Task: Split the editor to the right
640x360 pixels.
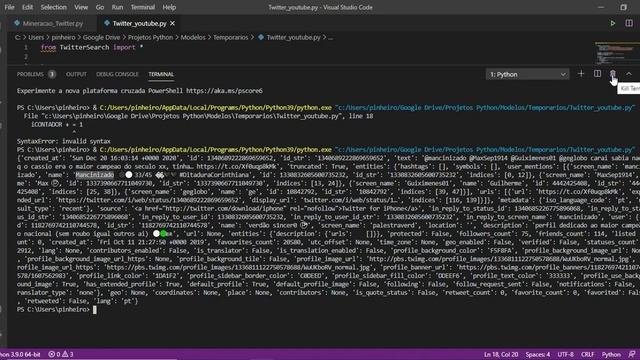Action: pos(629,24)
